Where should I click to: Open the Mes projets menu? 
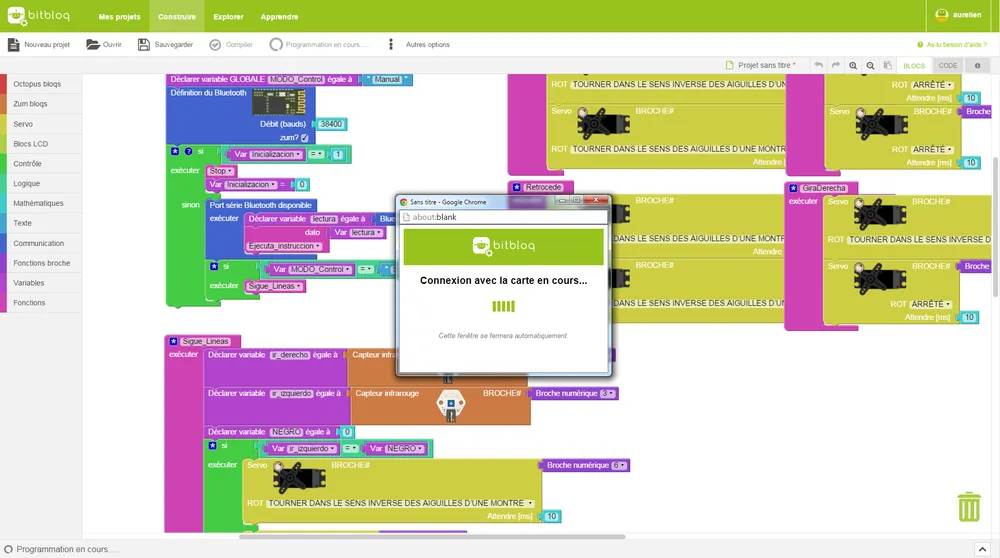(x=119, y=17)
